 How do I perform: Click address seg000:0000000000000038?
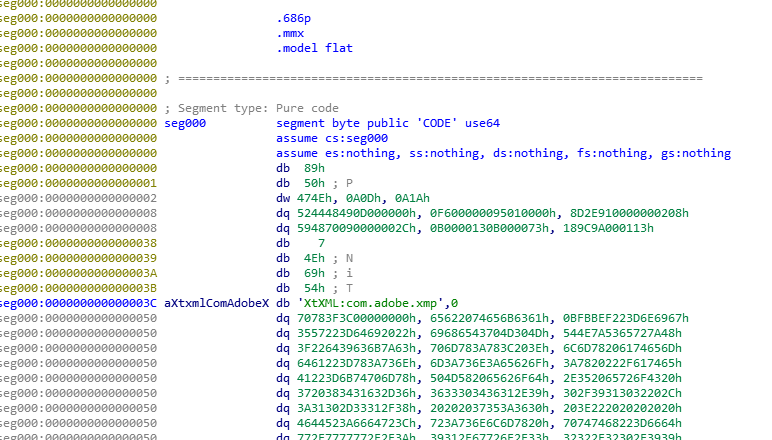click(x=79, y=244)
